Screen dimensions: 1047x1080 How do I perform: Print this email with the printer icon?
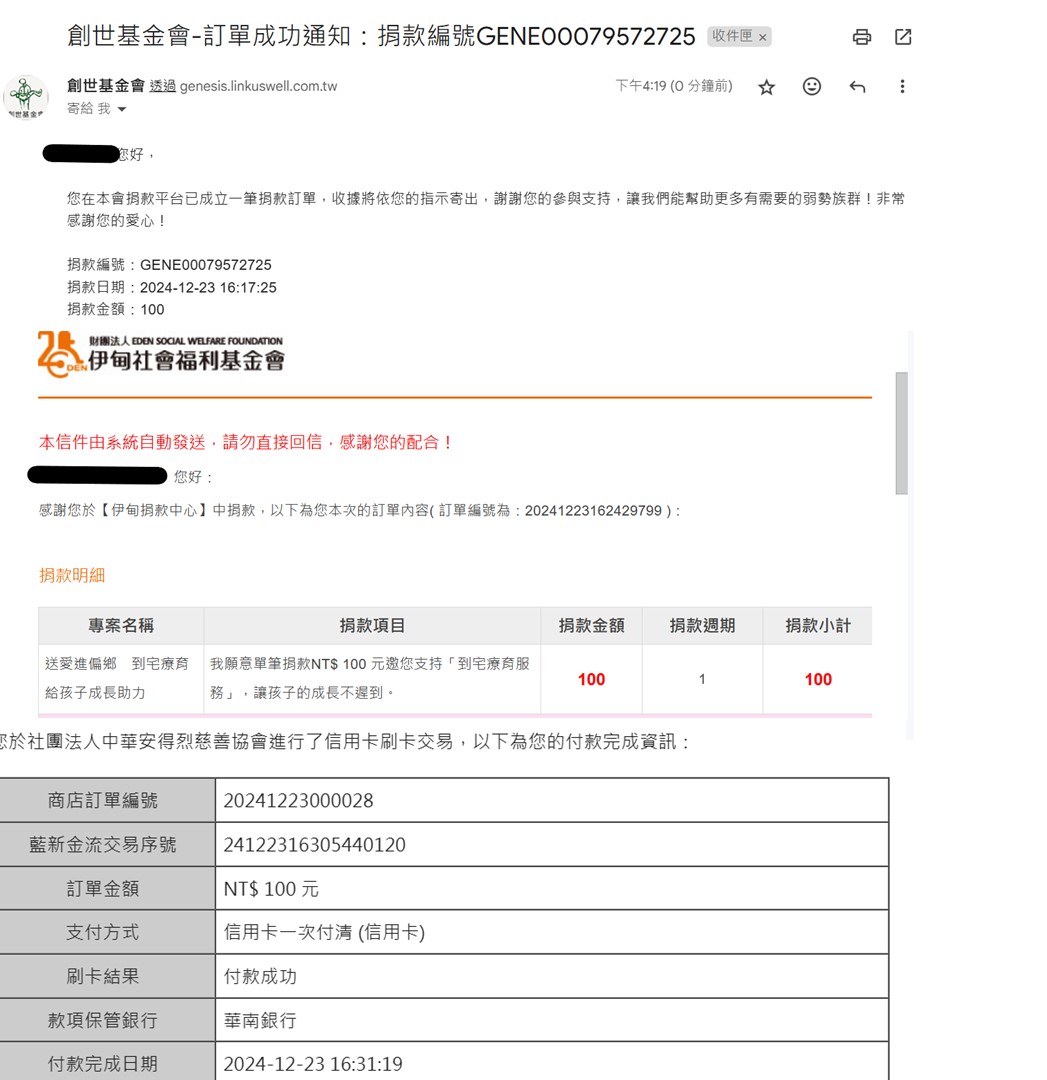click(861, 37)
